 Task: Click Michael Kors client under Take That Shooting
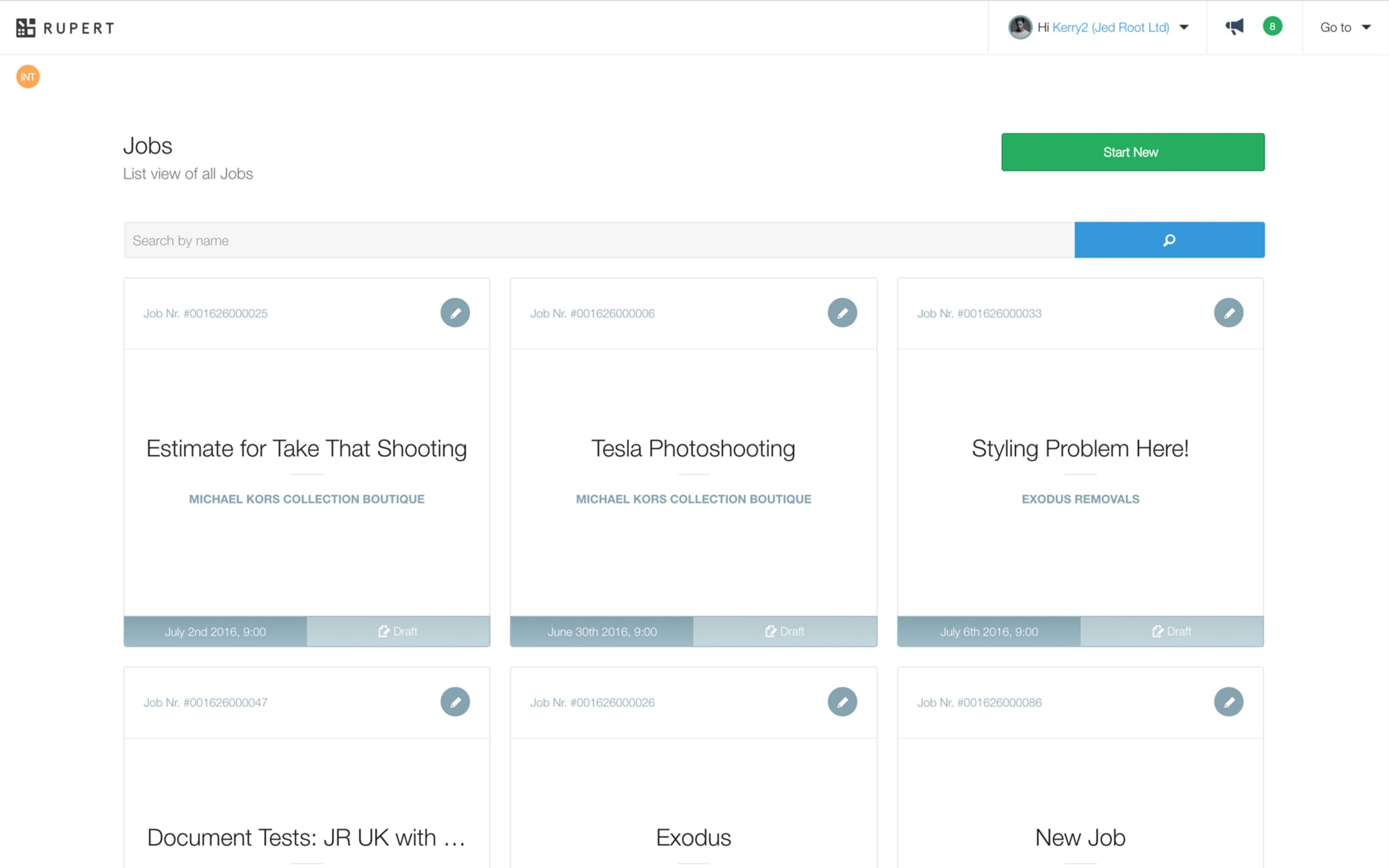pyautogui.click(x=306, y=499)
